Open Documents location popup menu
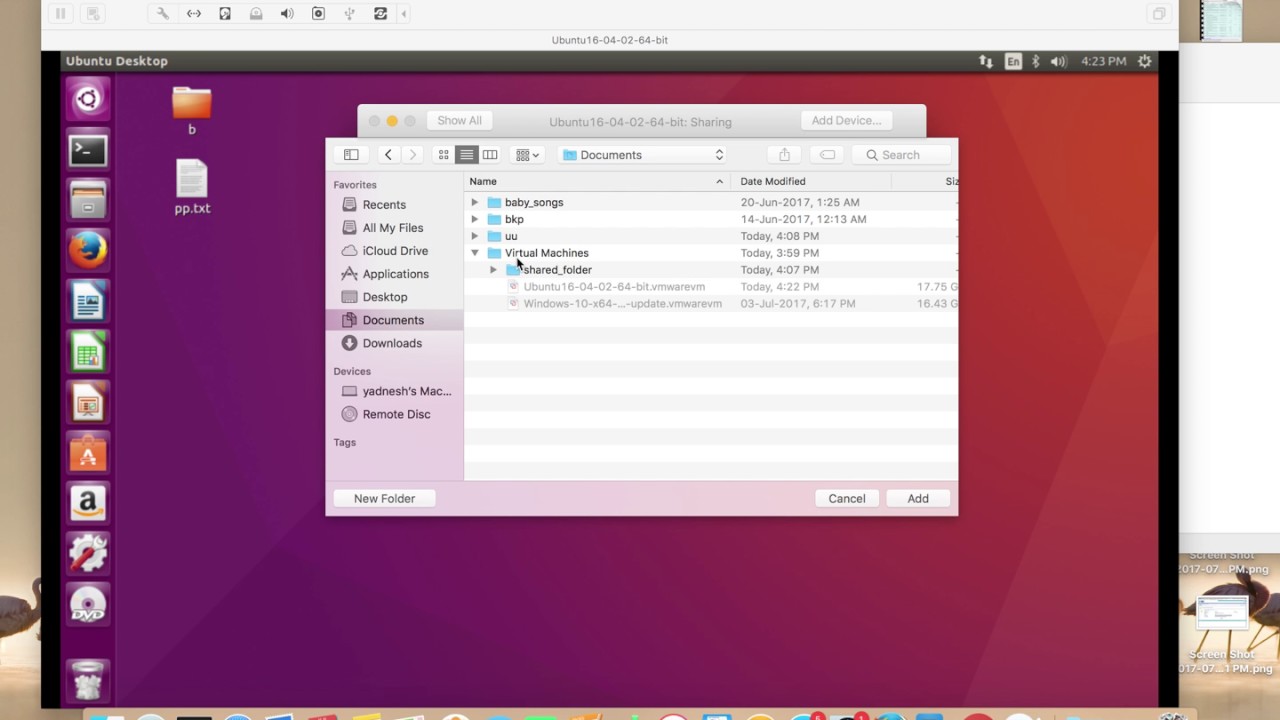This screenshot has width=1280, height=720. tap(642, 155)
